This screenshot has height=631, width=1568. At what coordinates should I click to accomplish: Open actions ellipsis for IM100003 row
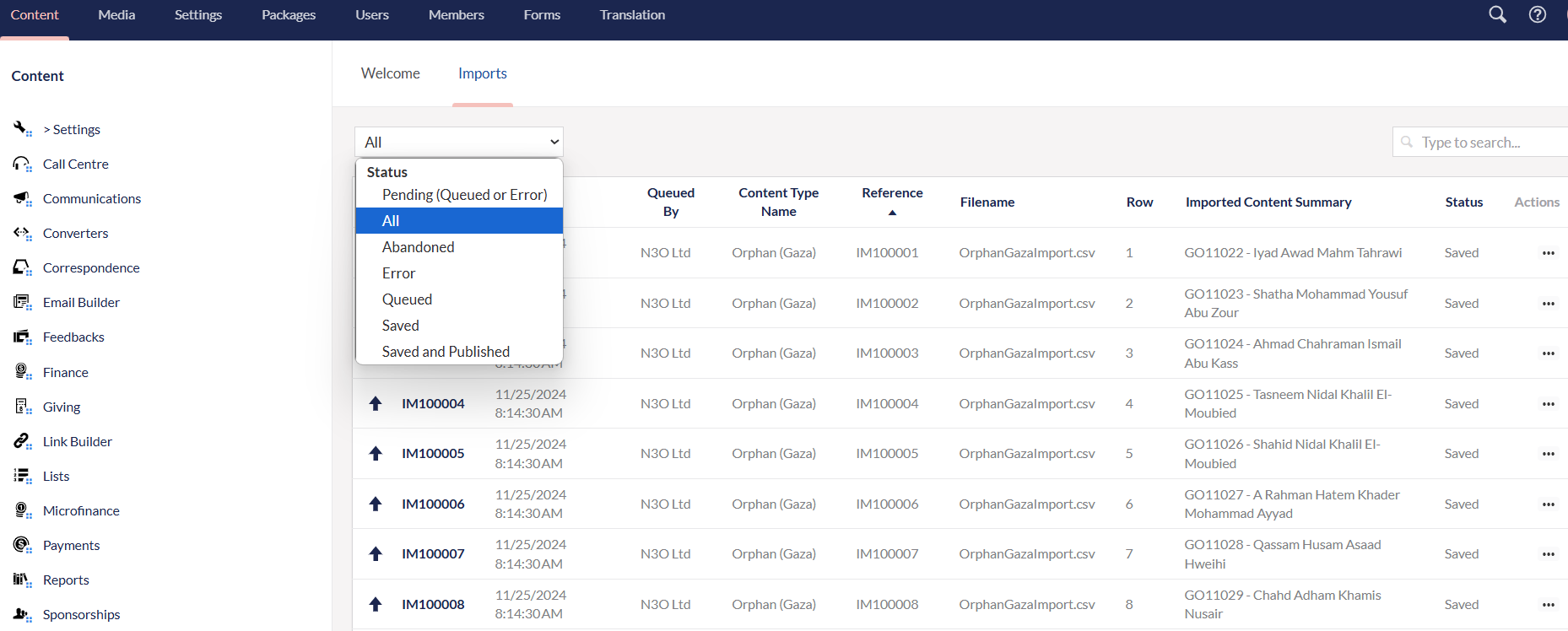point(1548,353)
